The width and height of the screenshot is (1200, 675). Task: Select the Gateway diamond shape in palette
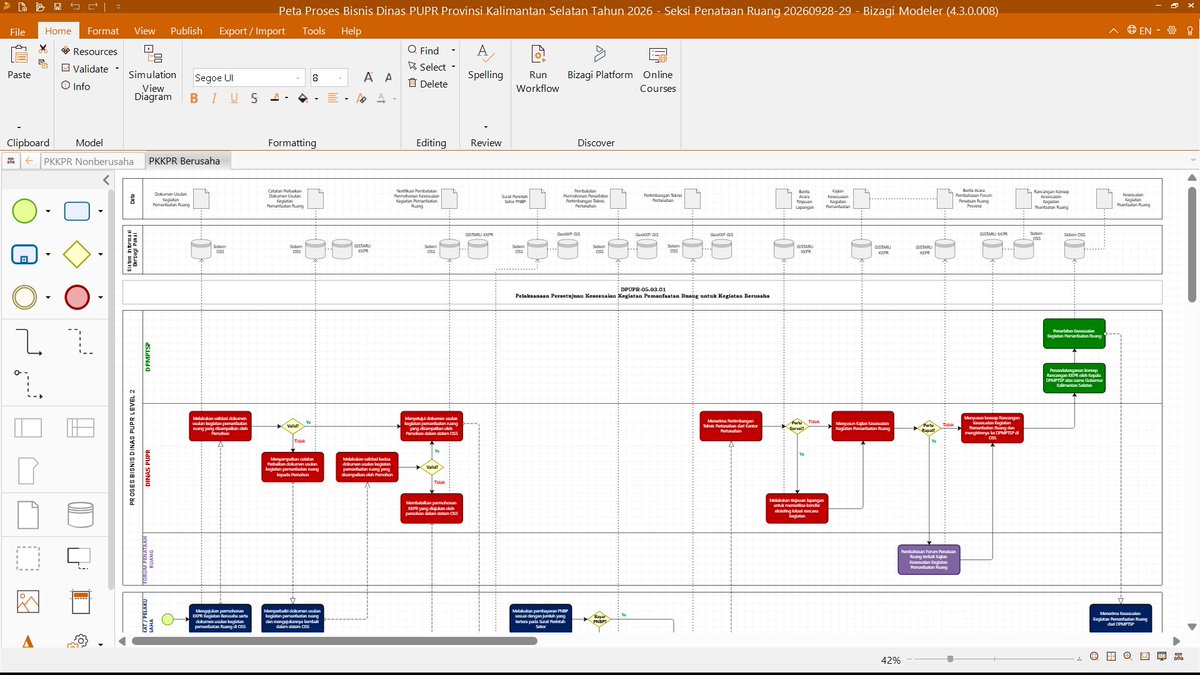pyautogui.click(x=78, y=254)
